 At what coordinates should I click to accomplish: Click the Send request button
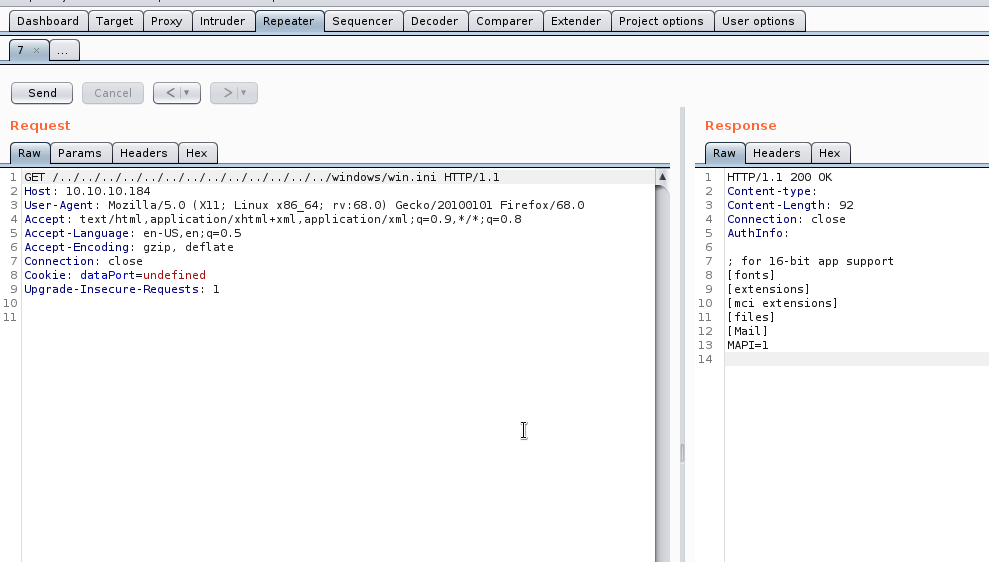click(x=42, y=93)
